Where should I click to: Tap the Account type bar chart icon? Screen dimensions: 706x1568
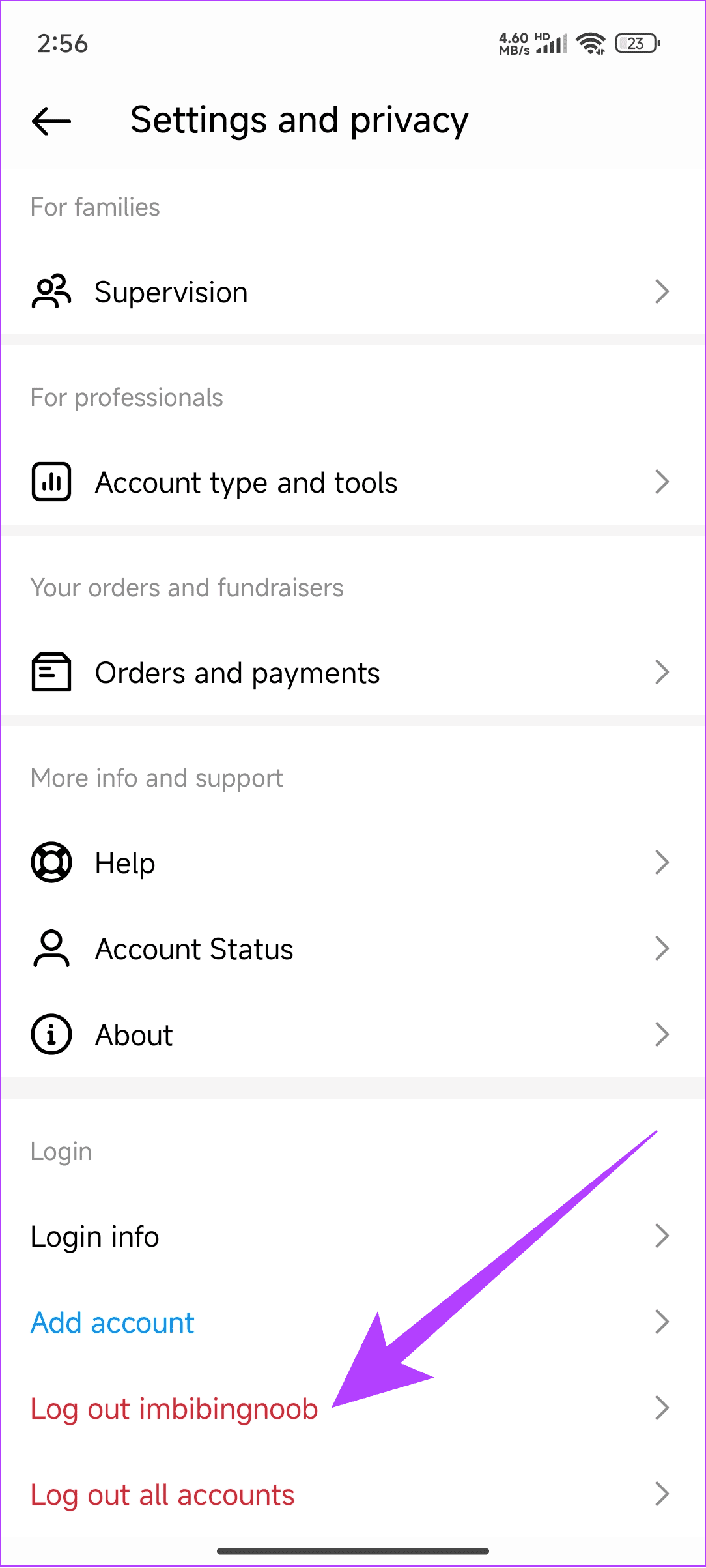(51, 482)
